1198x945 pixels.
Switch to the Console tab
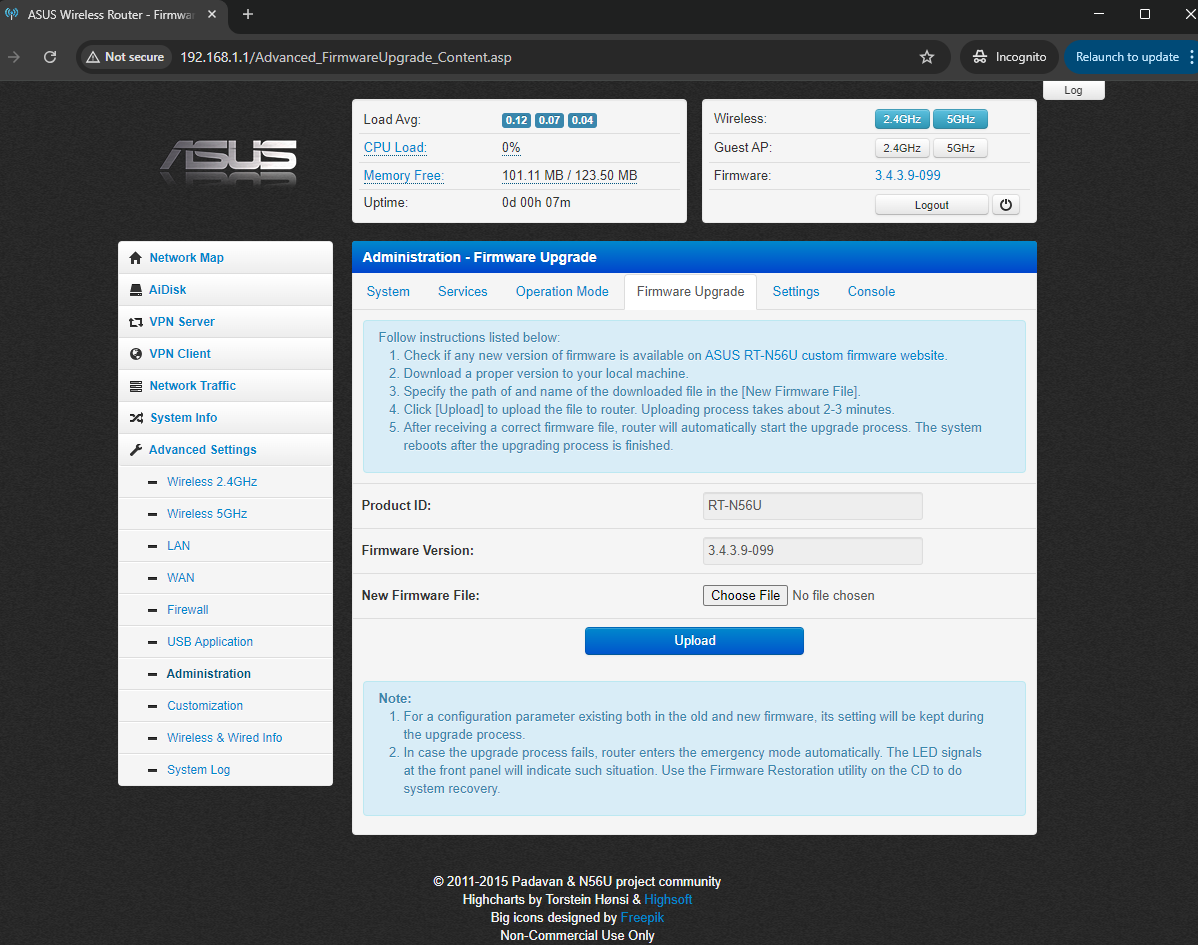coord(870,291)
